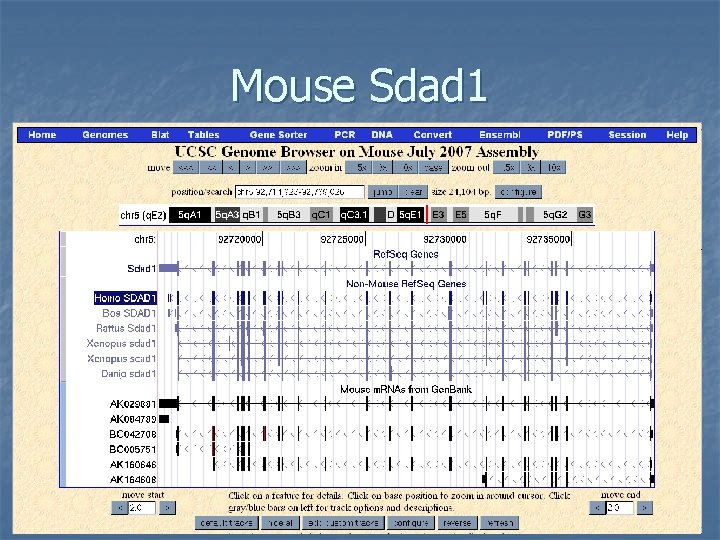This screenshot has width=720, height=540.
Task: Click move start left arrow button
Action: pyautogui.click(x=119, y=508)
